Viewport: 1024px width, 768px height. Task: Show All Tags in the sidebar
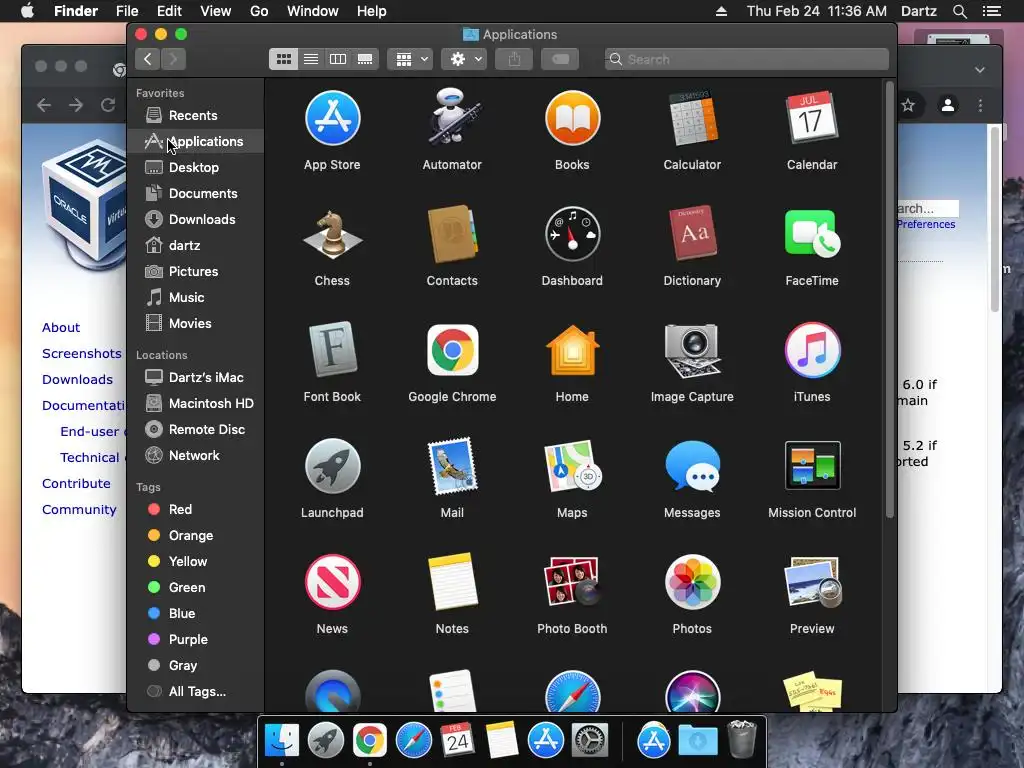pyautogui.click(x=196, y=692)
